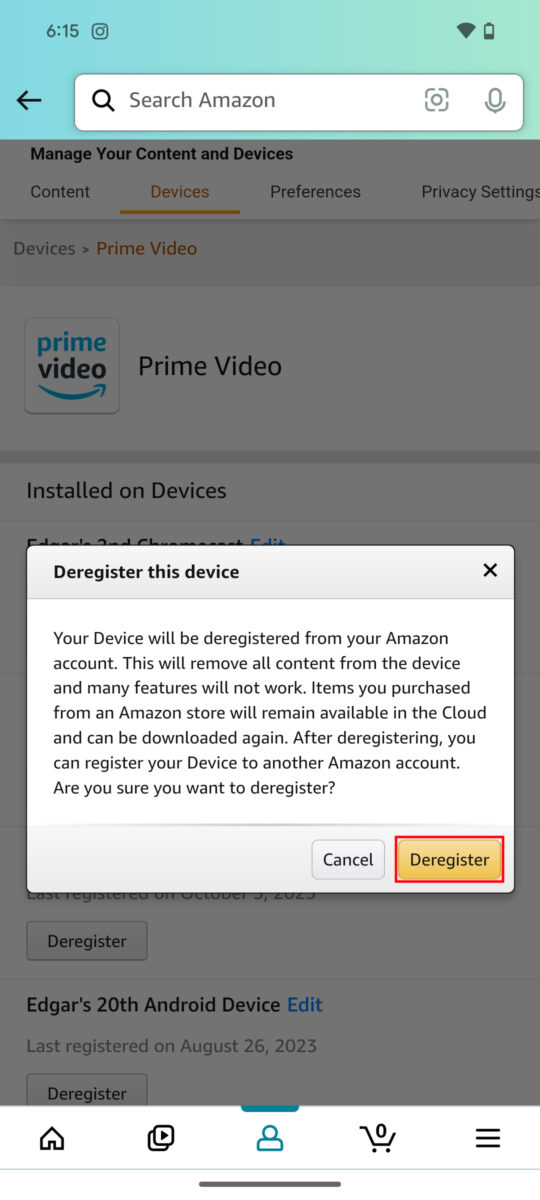This screenshot has height=1200, width=540.
Task: Select the Devices tab
Action: (x=180, y=192)
